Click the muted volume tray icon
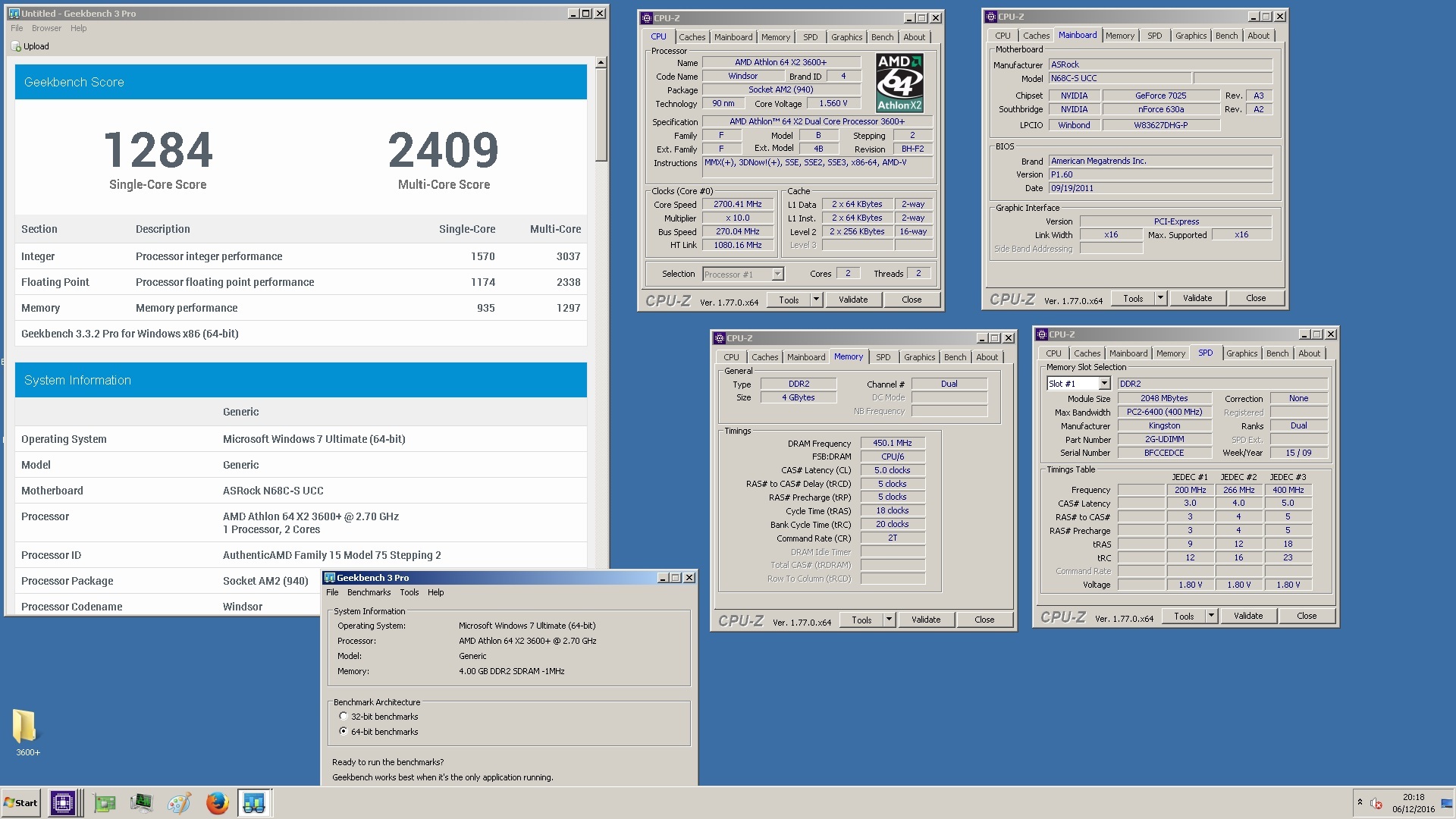The height and width of the screenshot is (819, 1456). [1376, 803]
